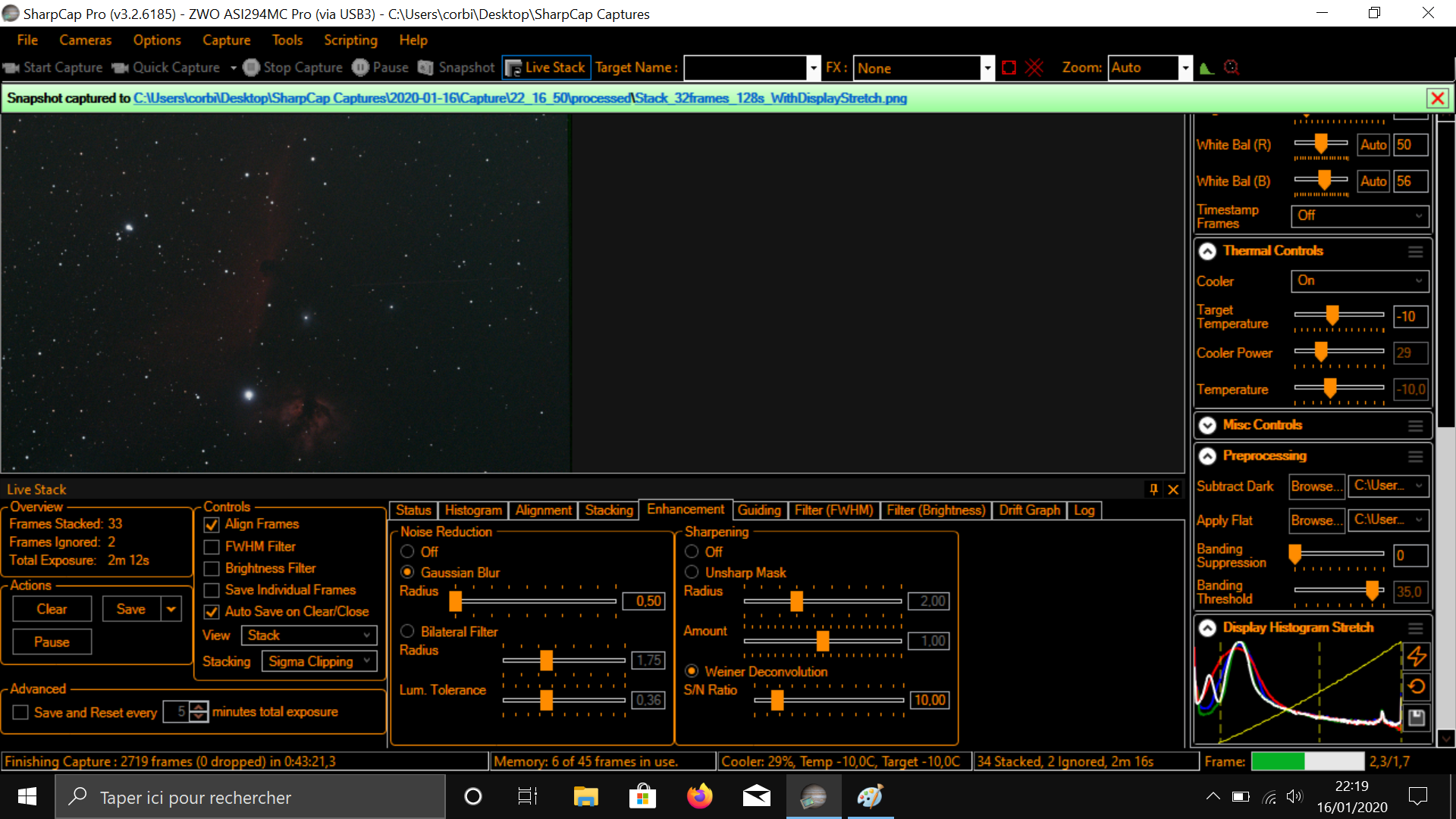Click the Pause icon in toolbar
Screen dimensions: 1456x819
(x=360, y=67)
